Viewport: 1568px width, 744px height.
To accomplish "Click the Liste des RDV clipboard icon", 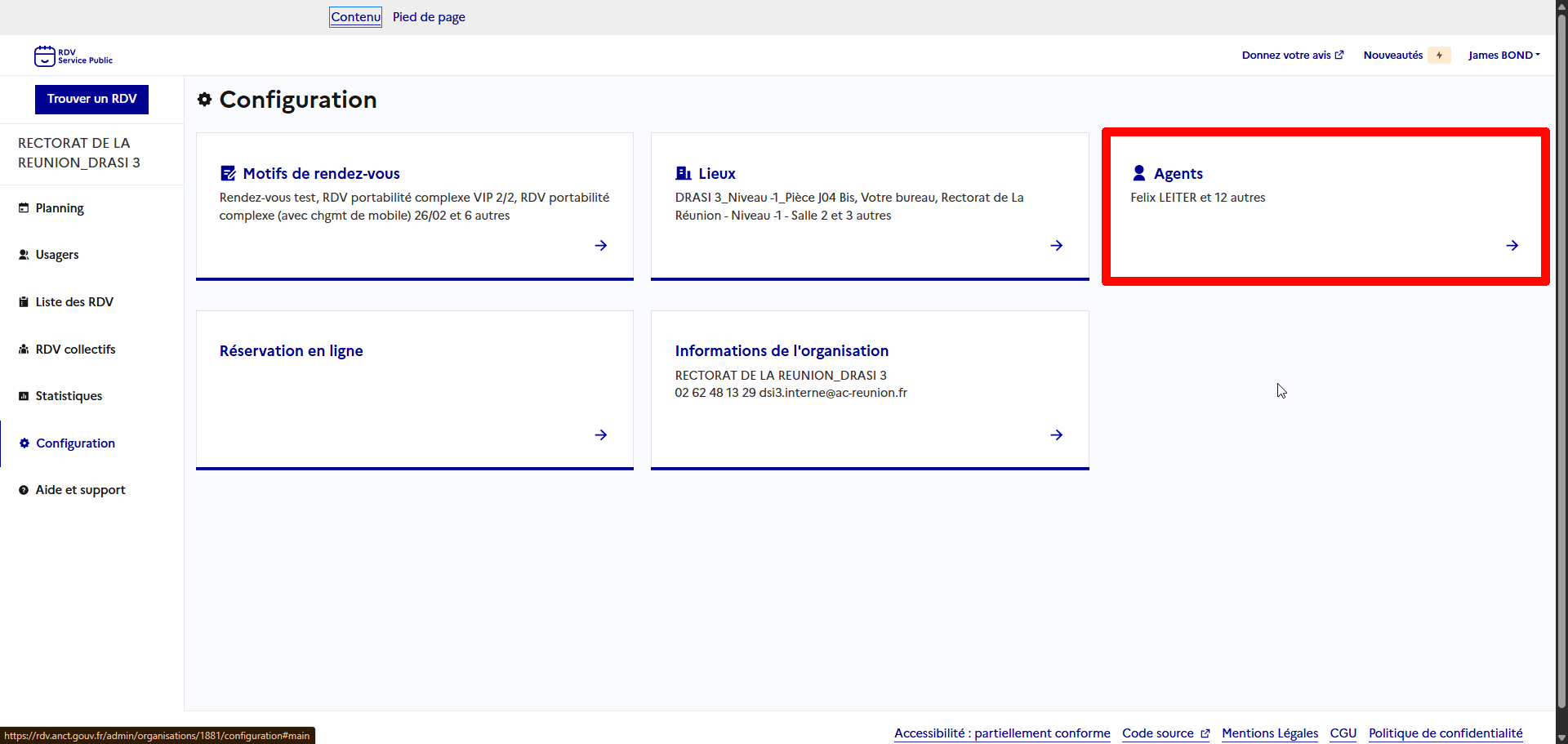I will pyautogui.click(x=24, y=302).
